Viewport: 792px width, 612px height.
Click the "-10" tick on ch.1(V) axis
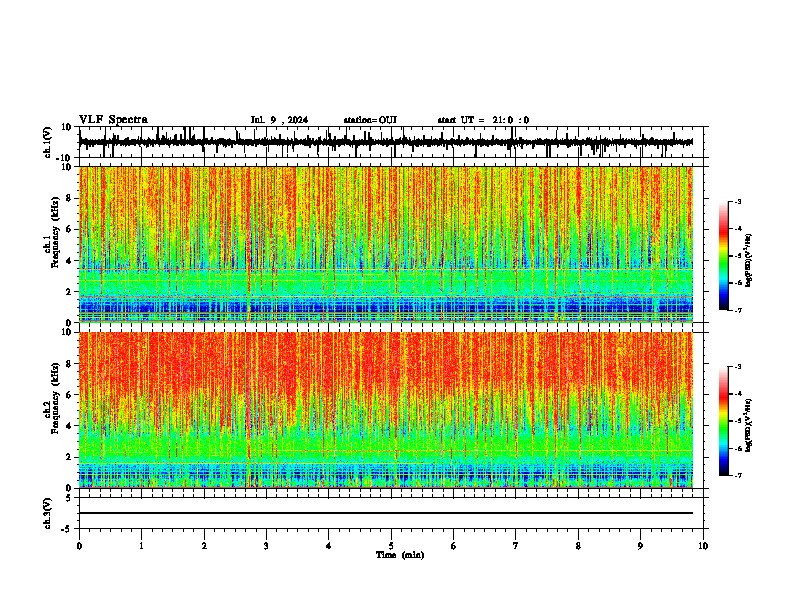pyautogui.click(x=65, y=158)
